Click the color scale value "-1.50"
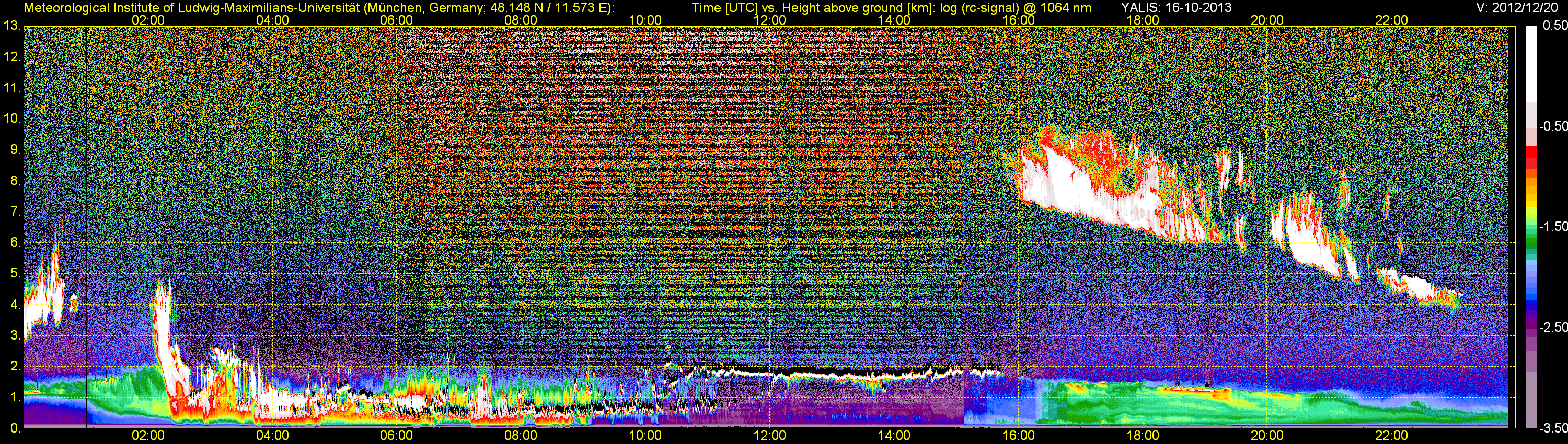This screenshot has width=1568, height=444. [x=1553, y=226]
